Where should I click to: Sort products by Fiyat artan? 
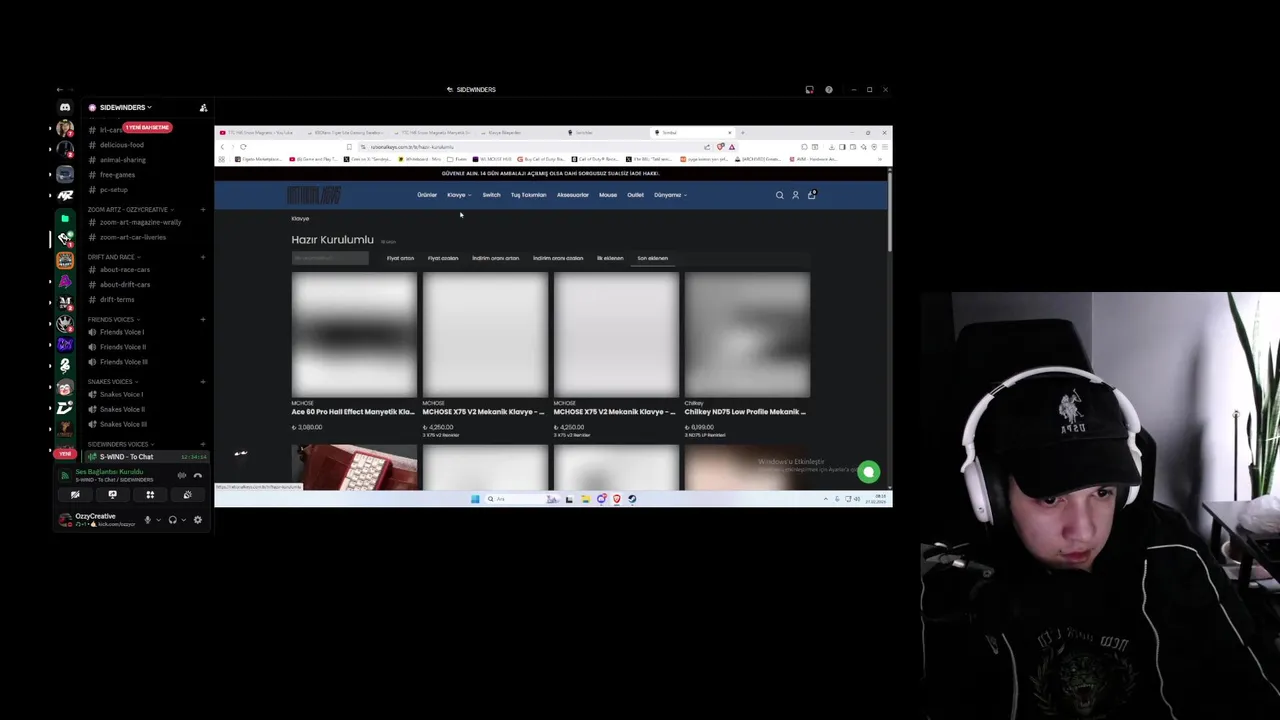pos(400,258)
